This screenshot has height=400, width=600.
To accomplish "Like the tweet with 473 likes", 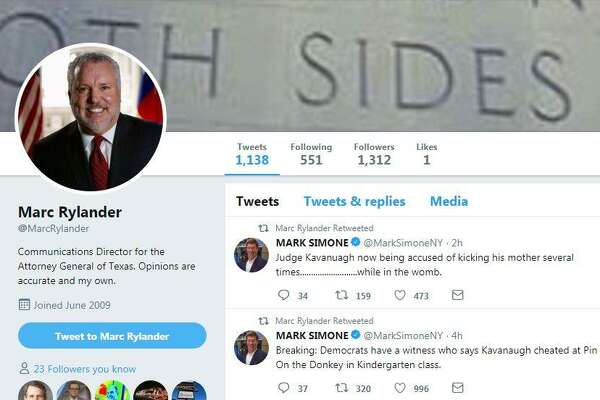I will click(x=400, y=295).
